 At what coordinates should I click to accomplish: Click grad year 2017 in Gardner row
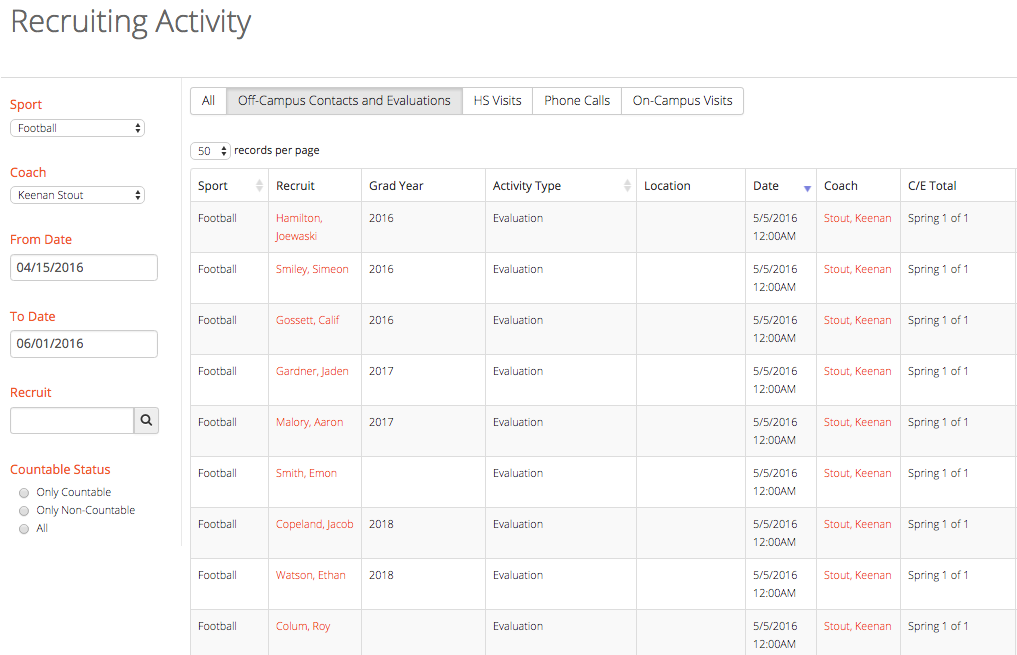(x=381, y=371)
